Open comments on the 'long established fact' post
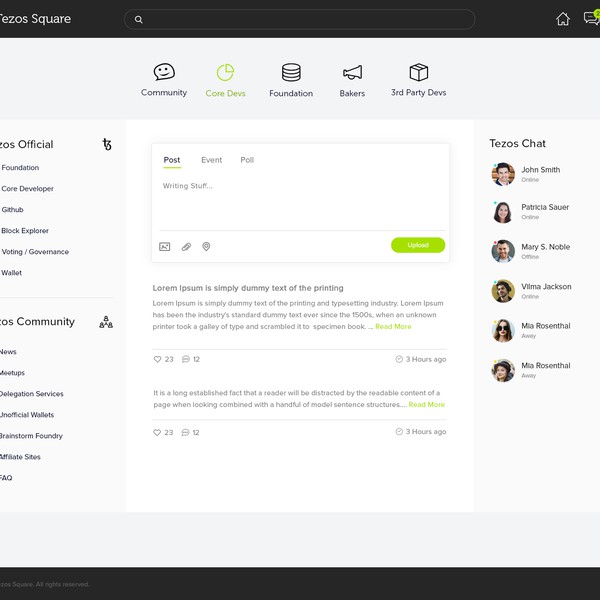 tap(185, 432)
